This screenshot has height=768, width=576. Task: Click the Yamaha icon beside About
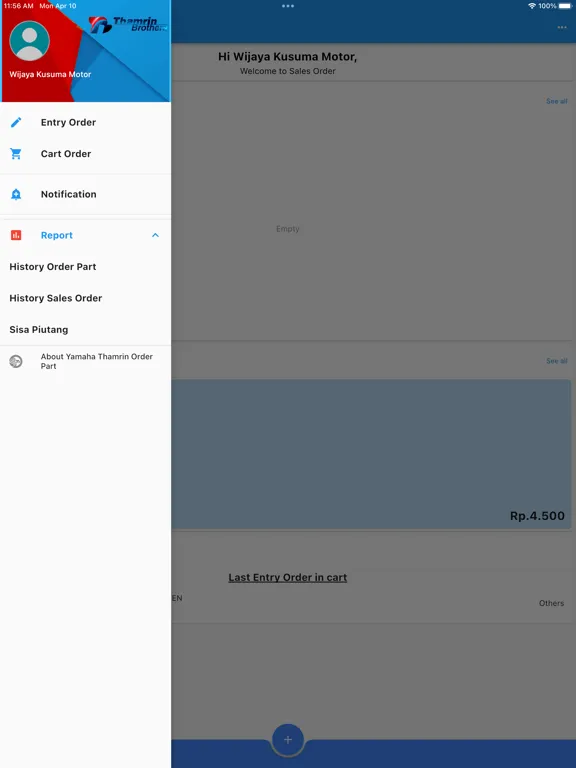point(16,361)
